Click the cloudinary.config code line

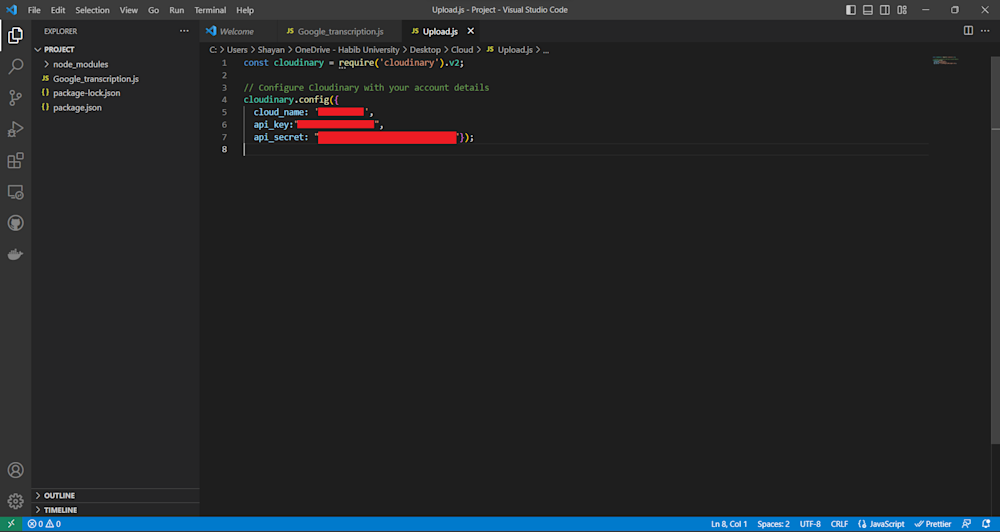[x=292, y=100]
